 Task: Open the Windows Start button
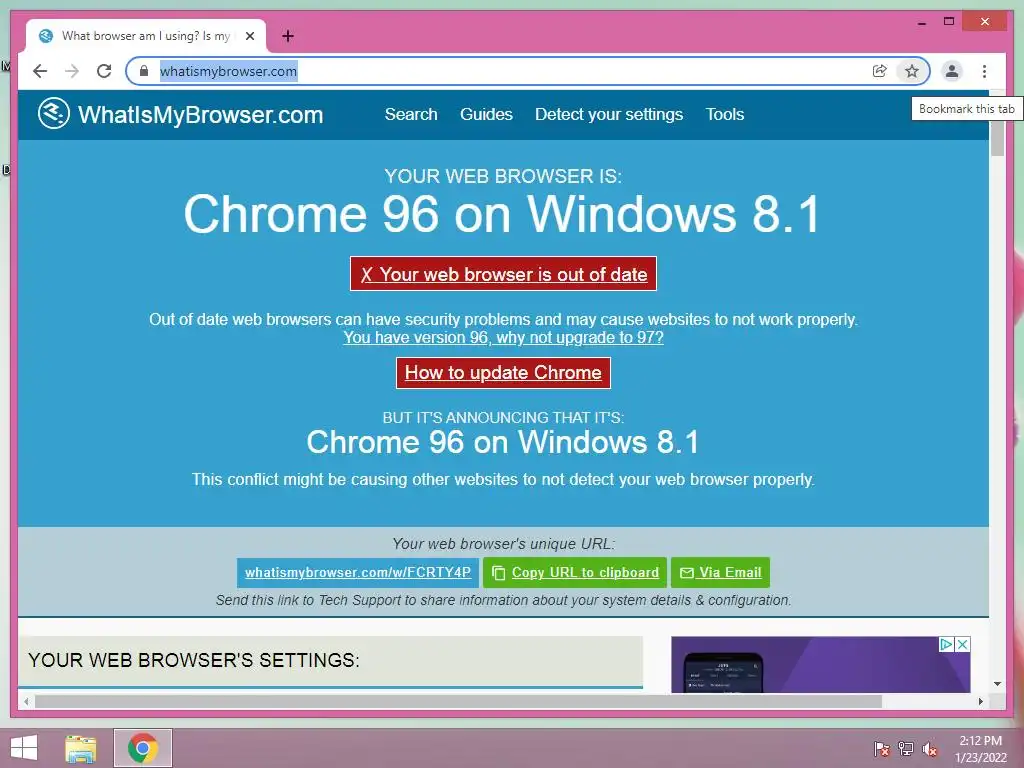pyautogui.click(x=24, y=748)
